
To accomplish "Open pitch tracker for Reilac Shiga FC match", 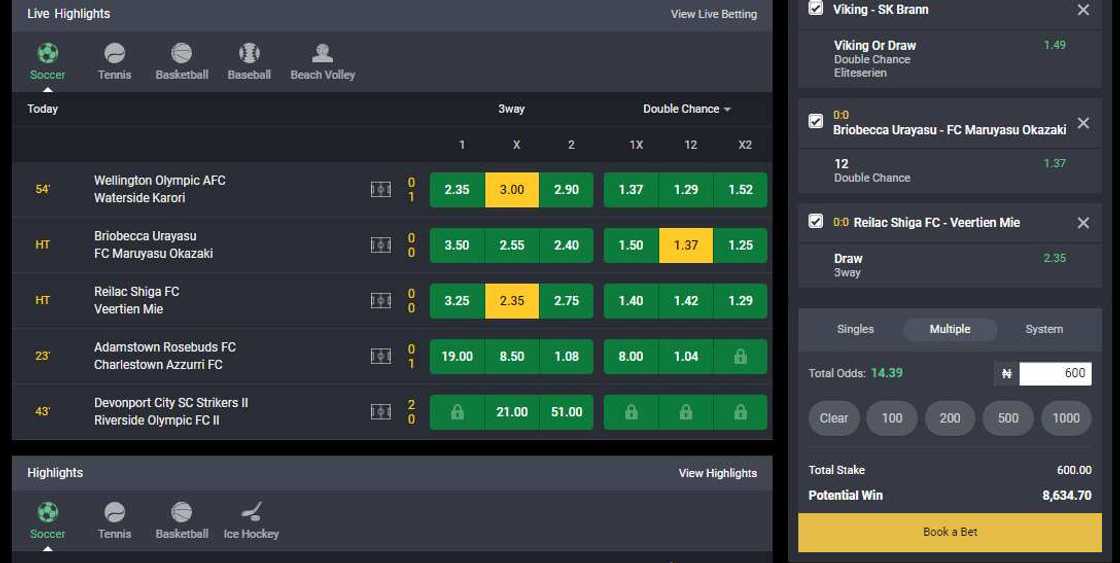I will coord(381,301).
